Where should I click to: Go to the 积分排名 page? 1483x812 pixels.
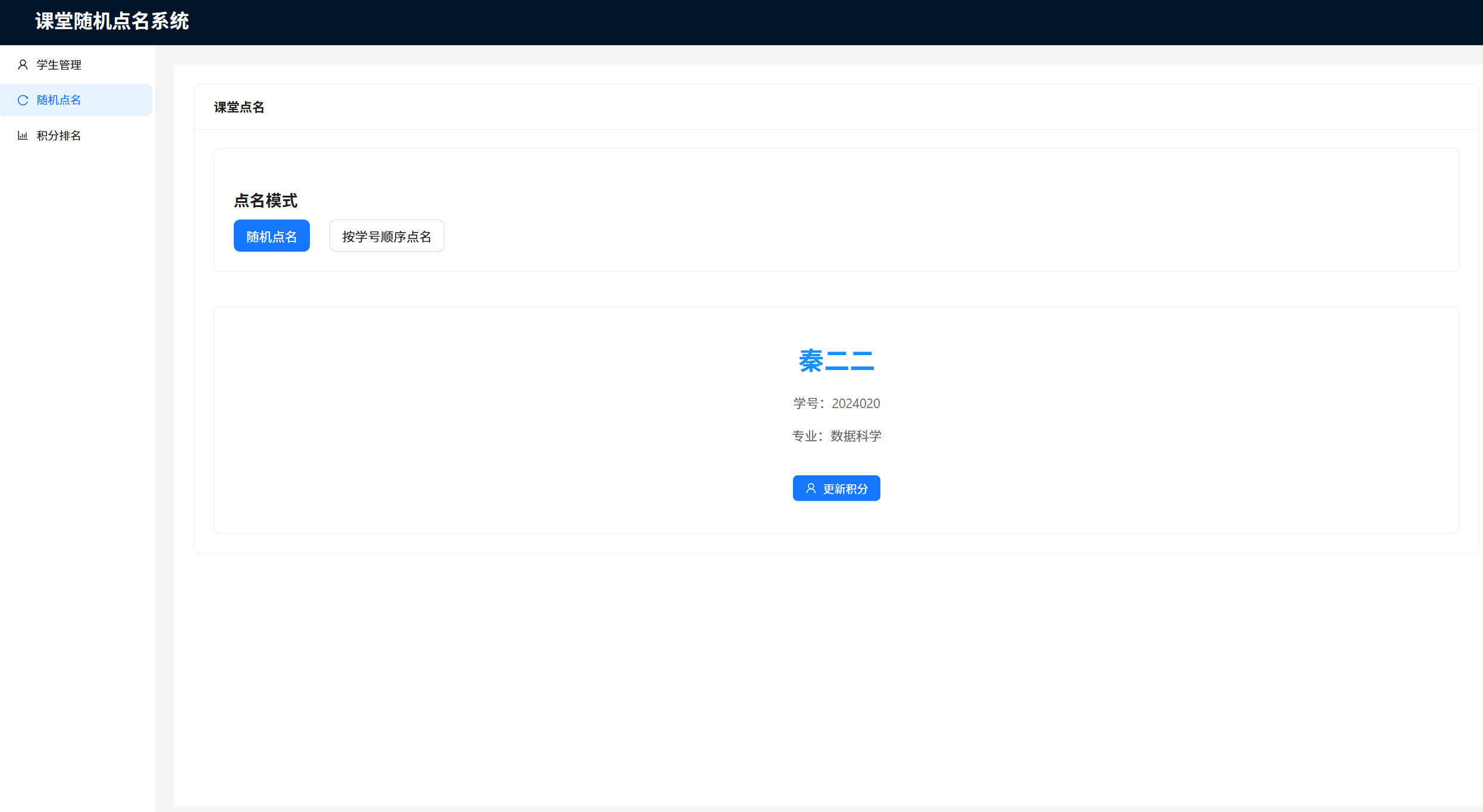(59, 136)
